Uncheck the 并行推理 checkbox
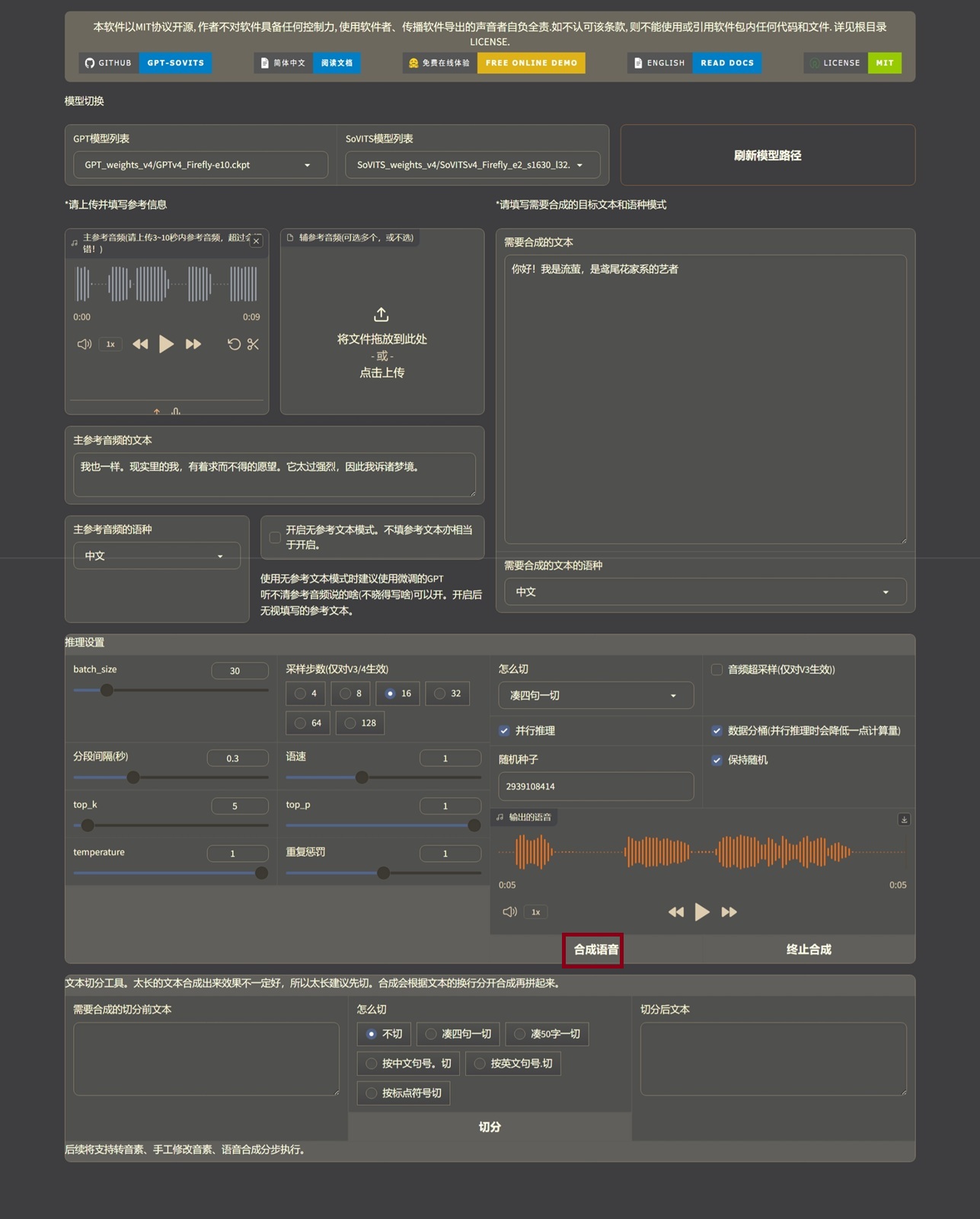This screenshot has height=1219, width=980. [504, 731]
